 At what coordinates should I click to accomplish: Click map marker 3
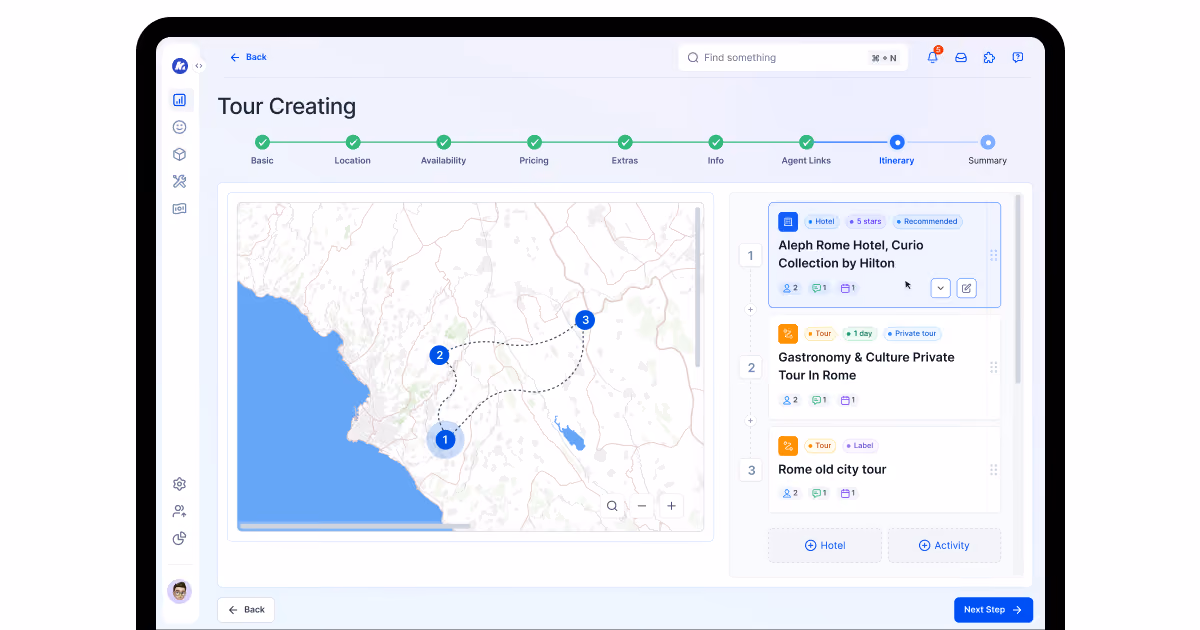click(585, 320)
